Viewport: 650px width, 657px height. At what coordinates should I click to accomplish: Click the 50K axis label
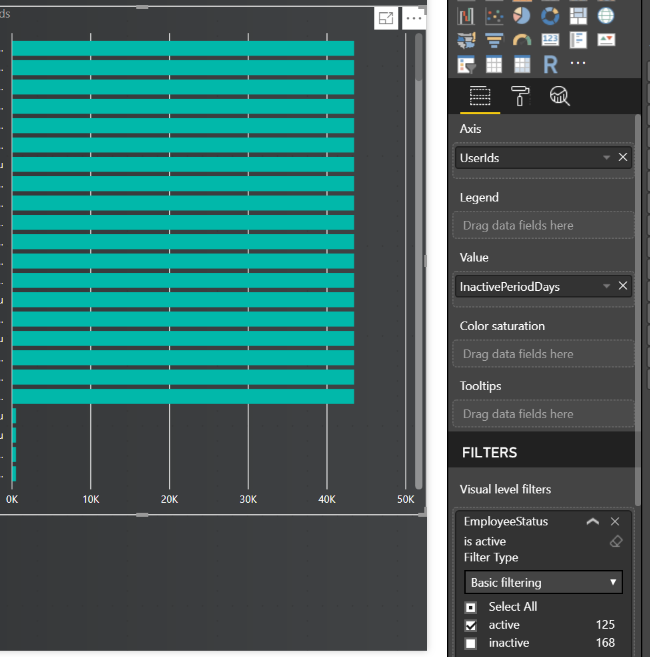click(406, 499)
